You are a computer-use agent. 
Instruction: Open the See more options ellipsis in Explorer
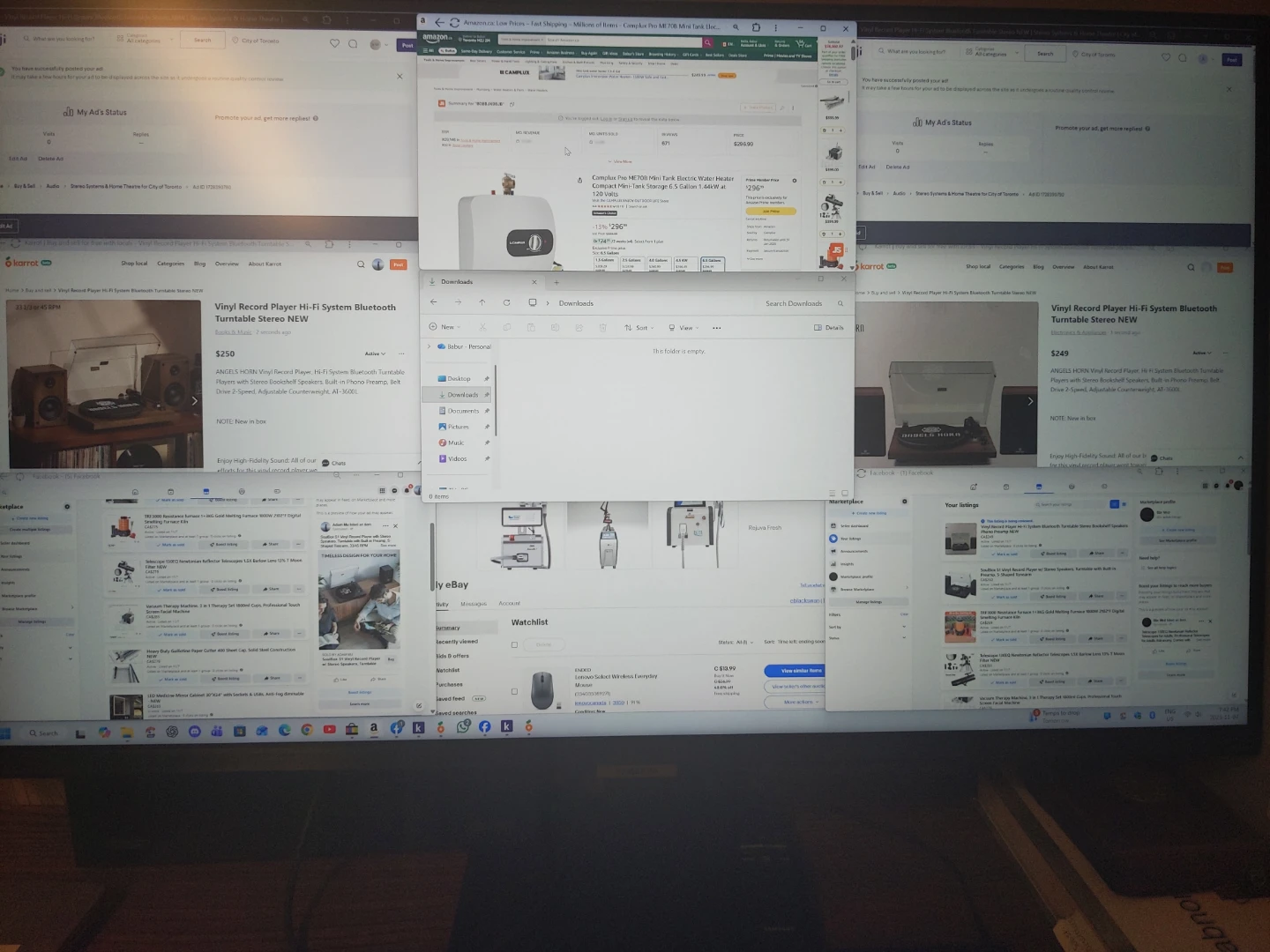[x=716, y=328]
